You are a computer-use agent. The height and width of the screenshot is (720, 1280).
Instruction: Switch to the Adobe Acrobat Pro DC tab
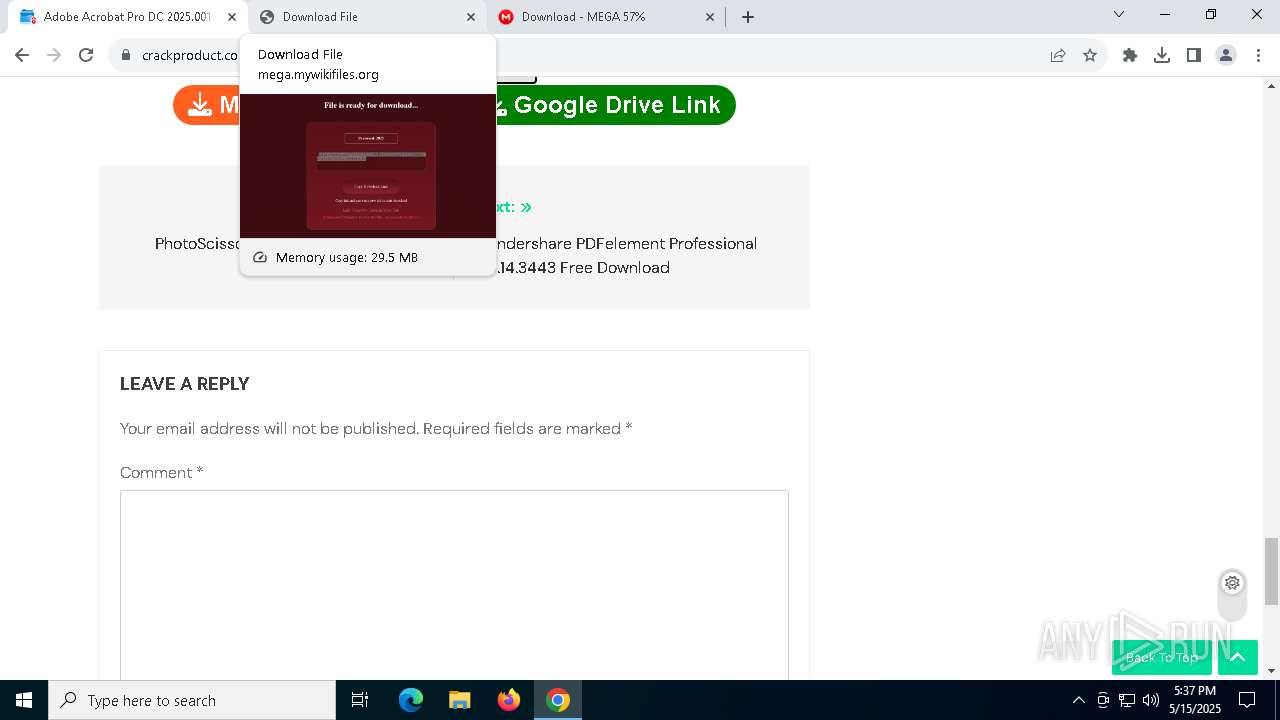click(125, 16)
